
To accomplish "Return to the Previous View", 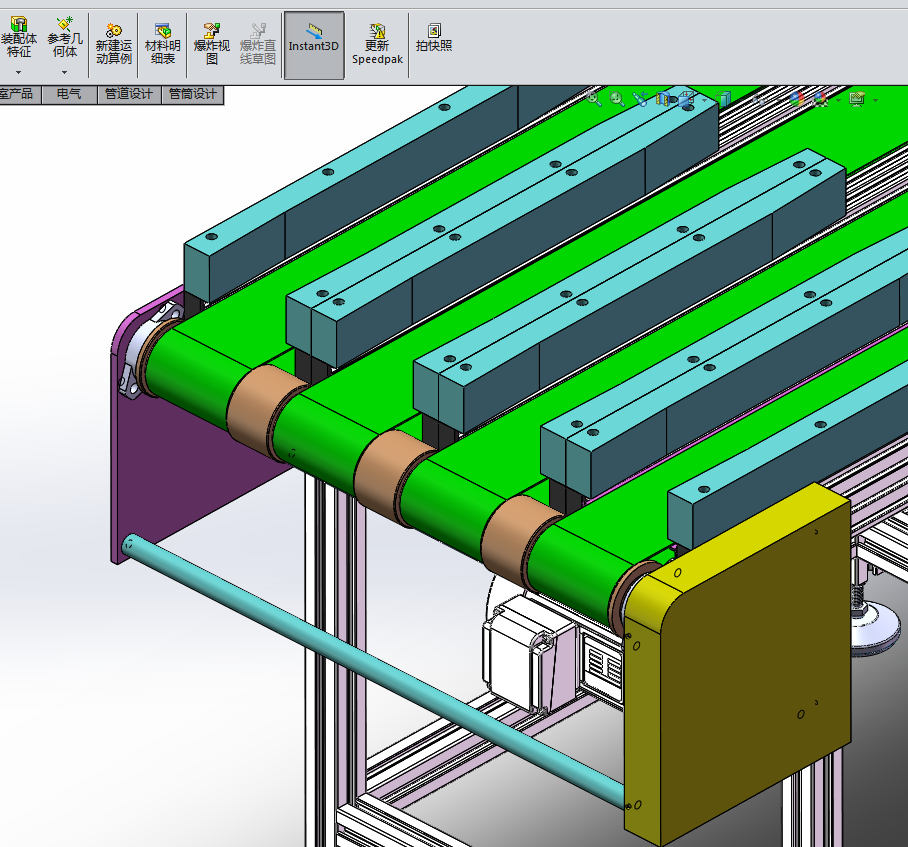I will [x=640, y=99].
